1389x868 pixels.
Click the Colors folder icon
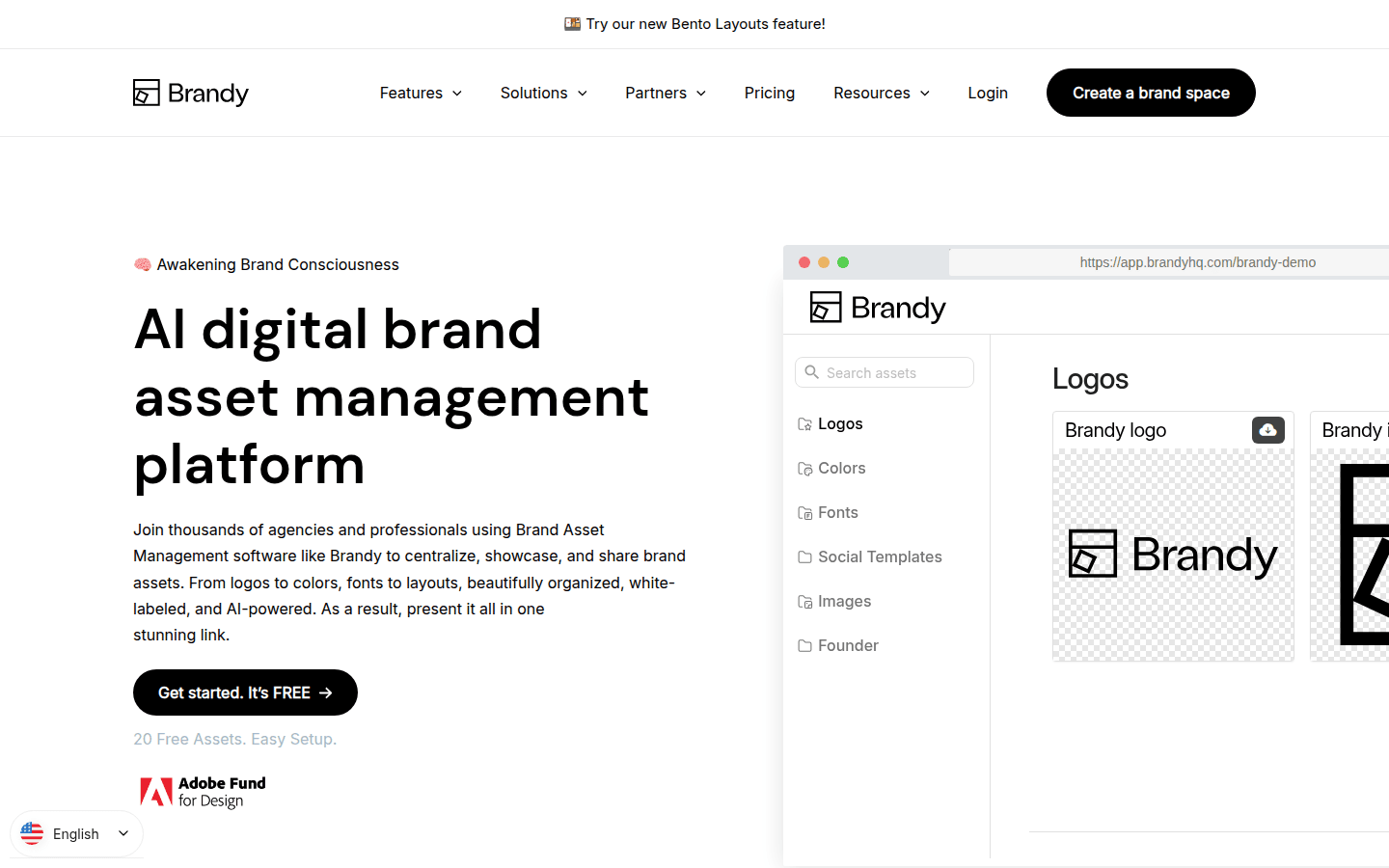pos(804,469)
